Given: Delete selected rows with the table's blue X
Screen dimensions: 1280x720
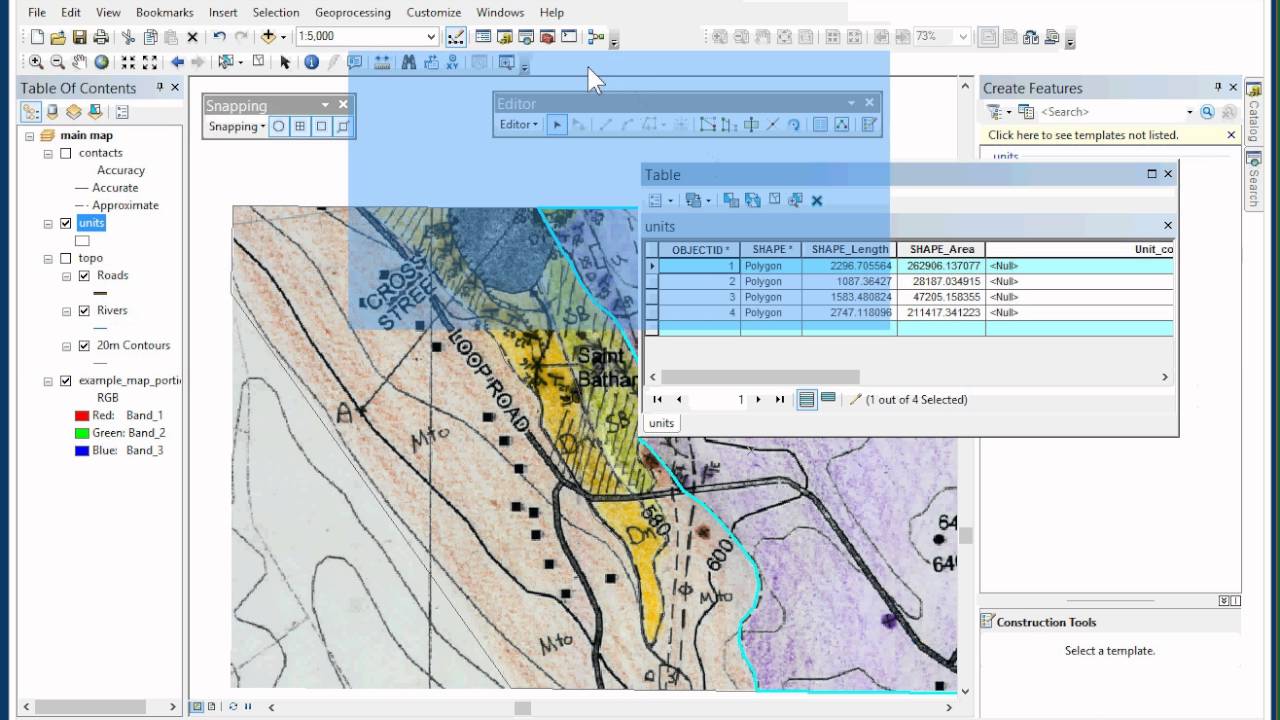Looking at the screenshot, I should (x=817, y=200).
